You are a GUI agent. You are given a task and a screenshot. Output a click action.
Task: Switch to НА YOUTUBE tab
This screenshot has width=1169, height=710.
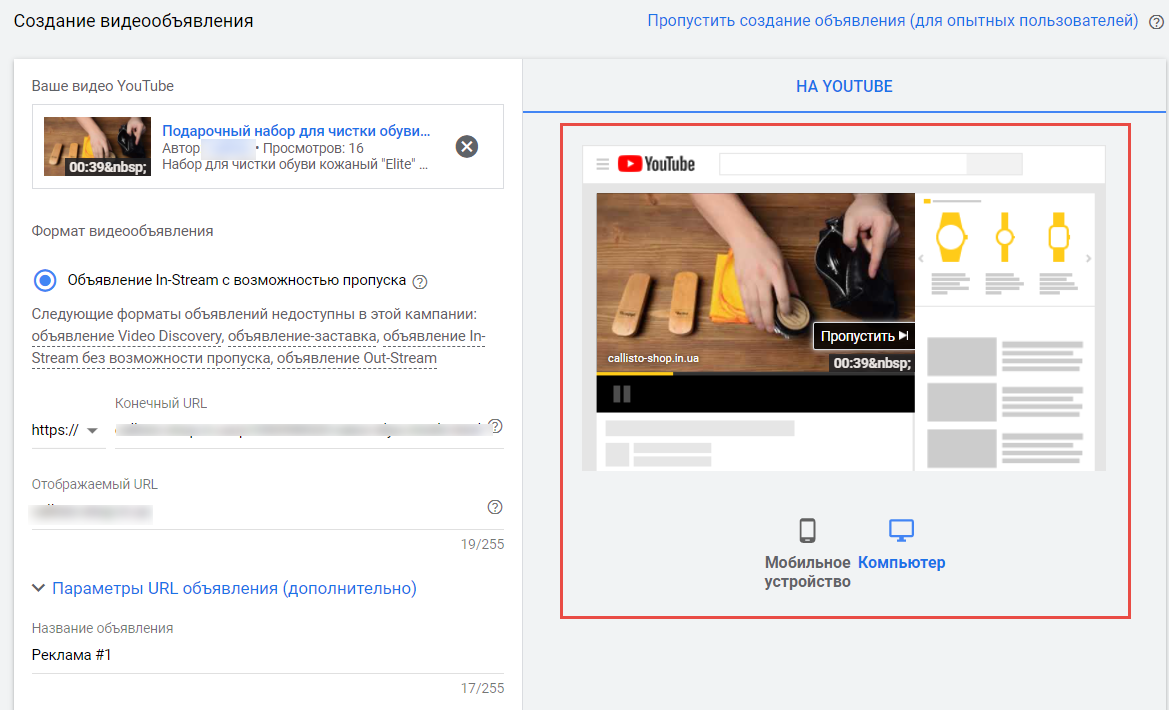tap(844, 86)
